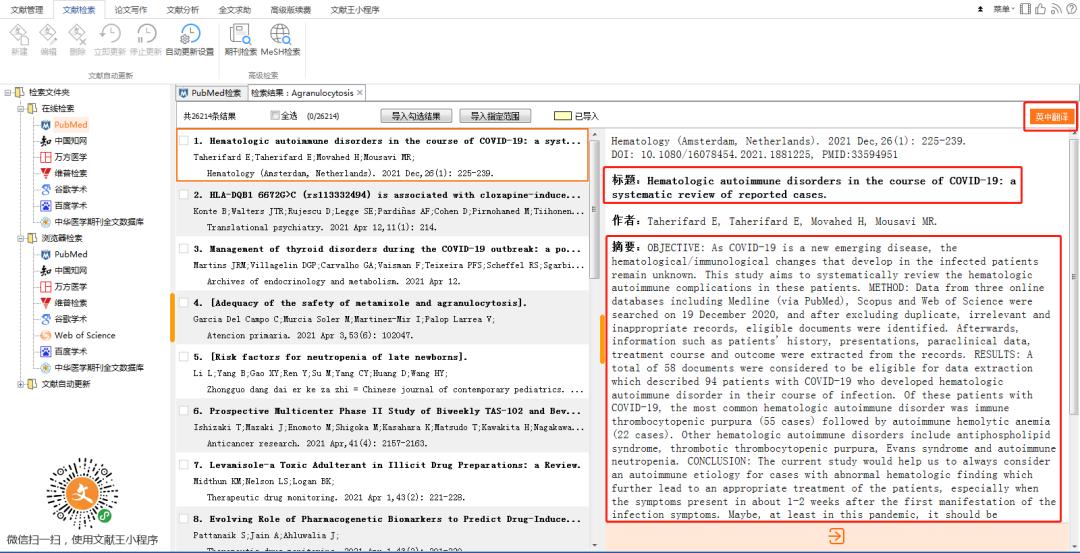Open the help question mark icon
This screenshot has height=553, width=1080.
[1070, 9]
